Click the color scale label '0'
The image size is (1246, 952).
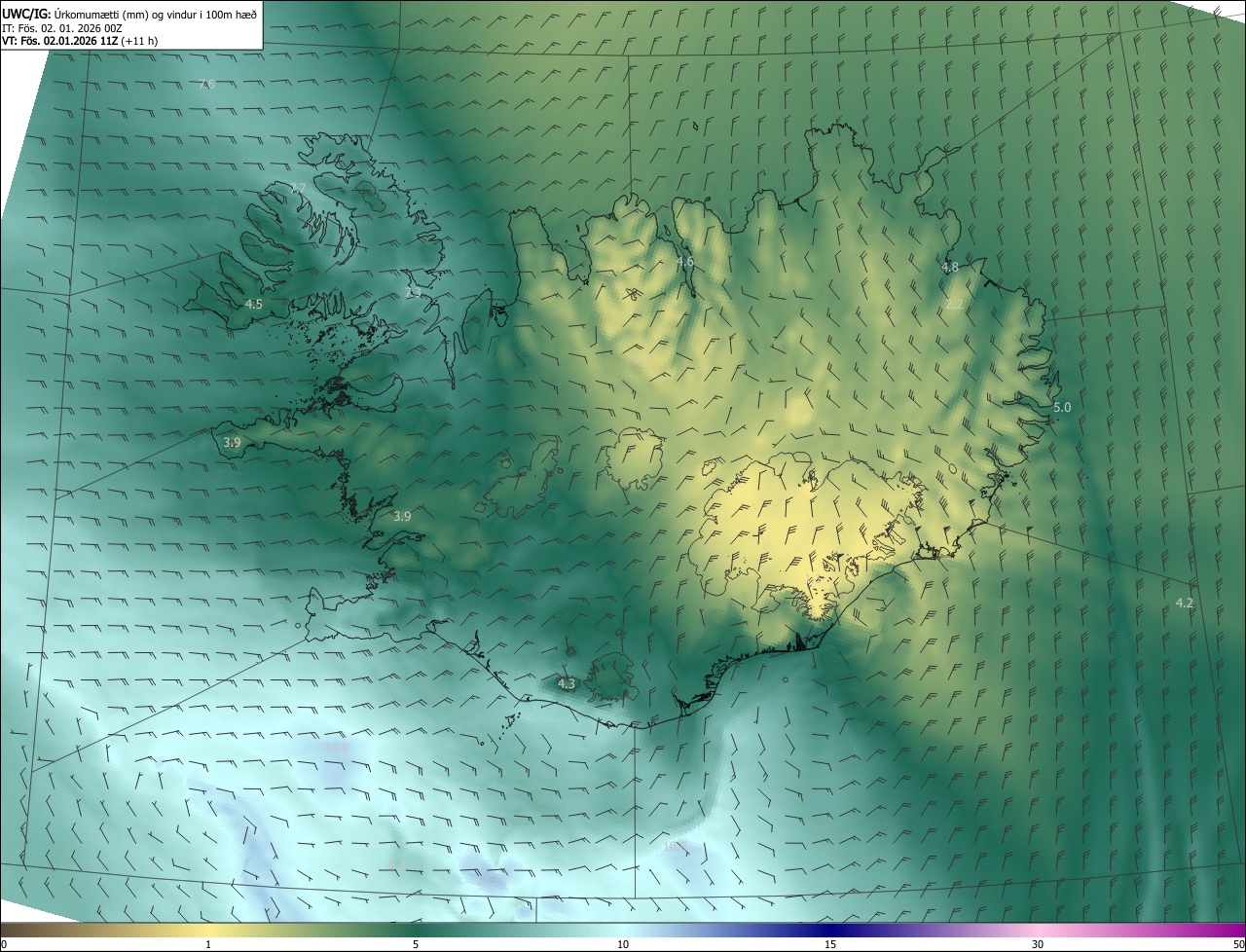click(4, 944)
